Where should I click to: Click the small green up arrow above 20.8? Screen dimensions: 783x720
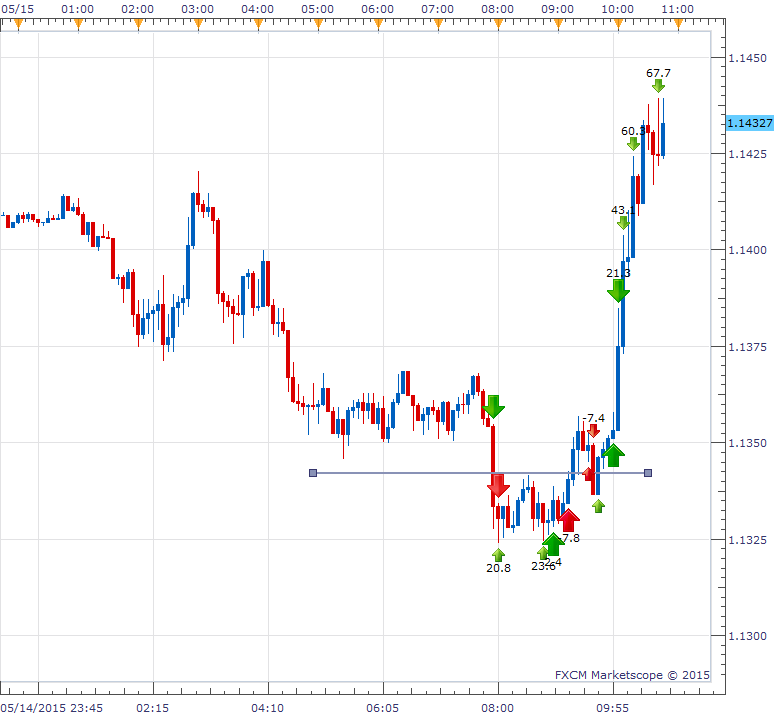[x=498, y=555]
